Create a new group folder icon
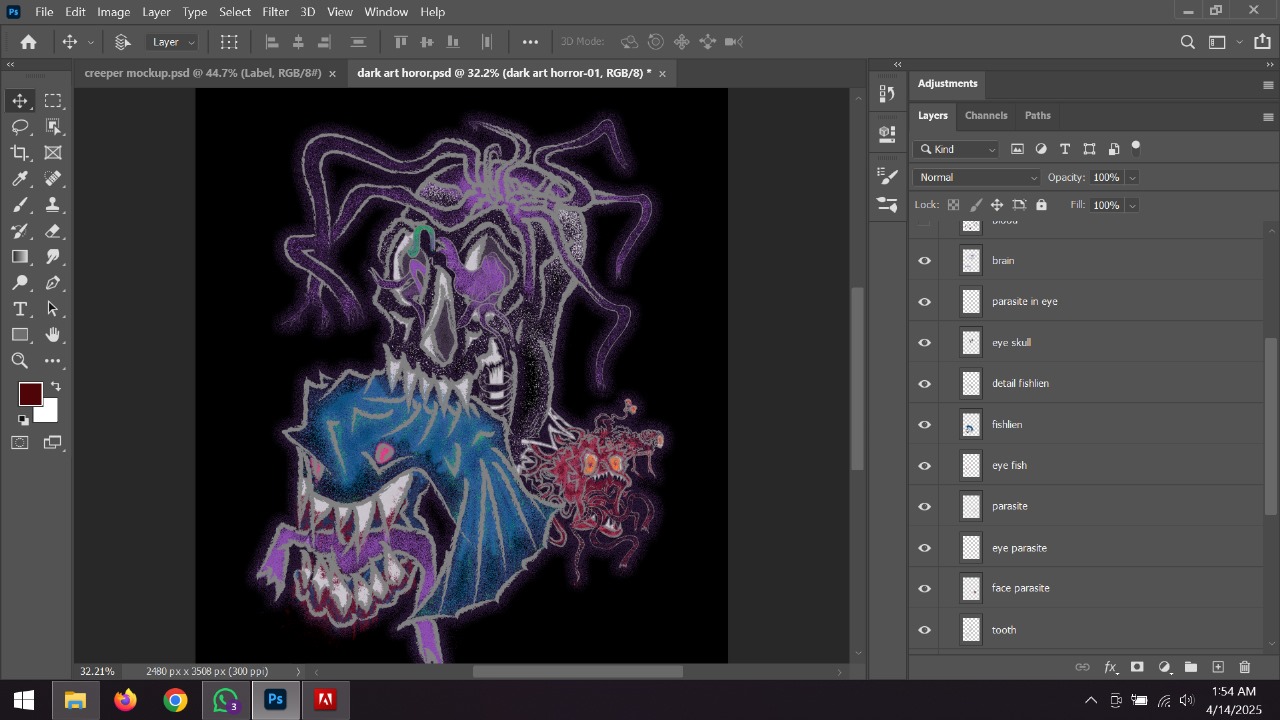 click(x=1191, y=667)
